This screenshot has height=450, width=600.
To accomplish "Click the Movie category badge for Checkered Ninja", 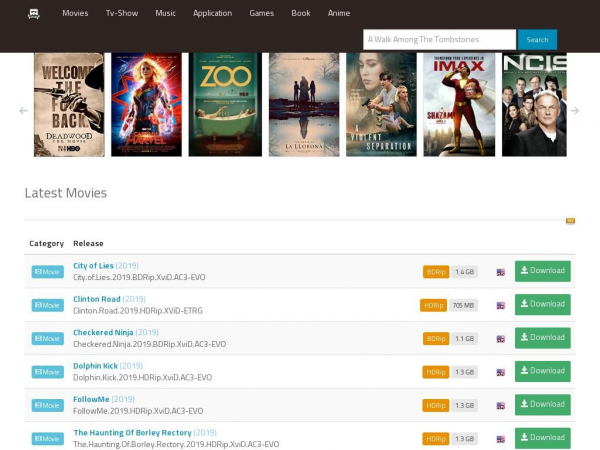I will coord(47,338).
